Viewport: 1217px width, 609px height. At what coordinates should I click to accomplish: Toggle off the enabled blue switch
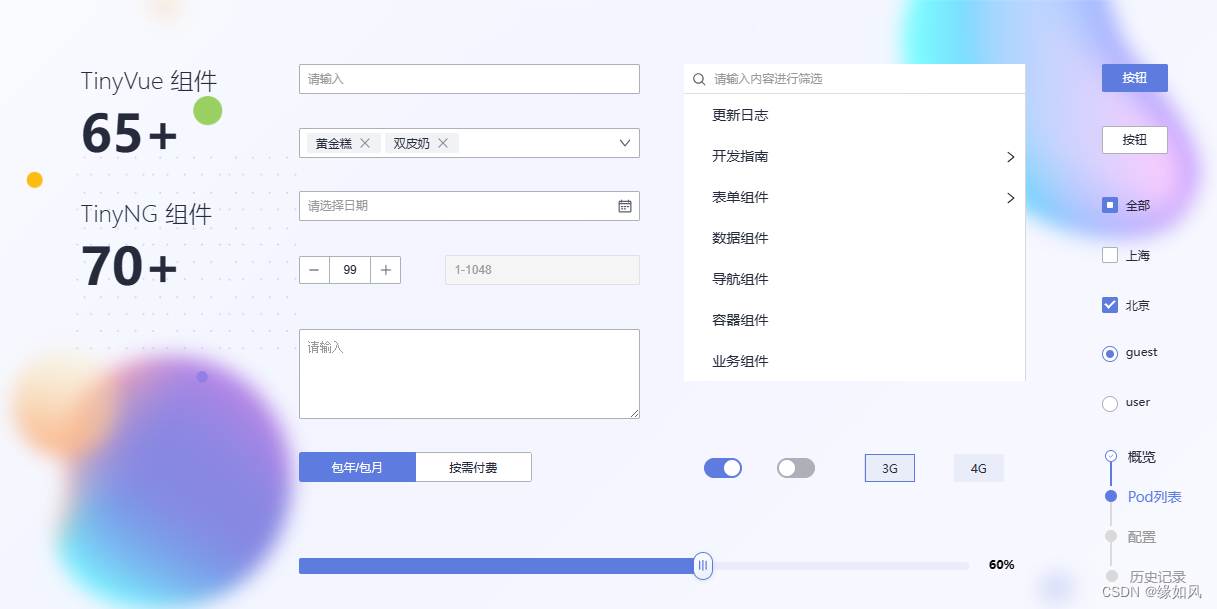pos(722,467)
